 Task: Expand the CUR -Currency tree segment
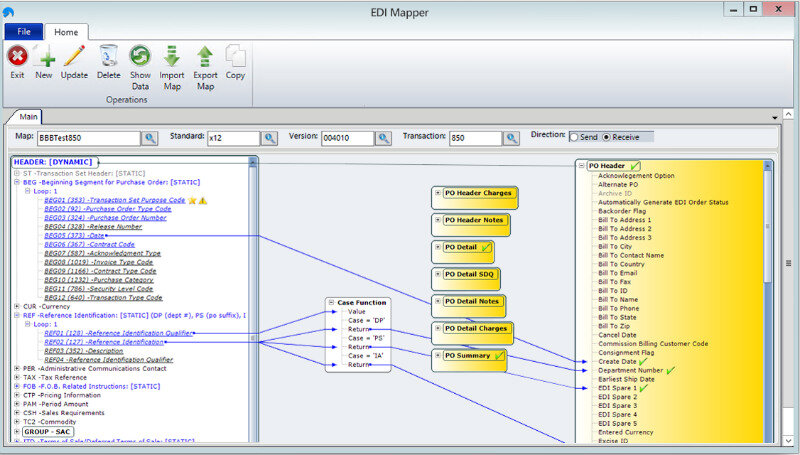(17, 307)
